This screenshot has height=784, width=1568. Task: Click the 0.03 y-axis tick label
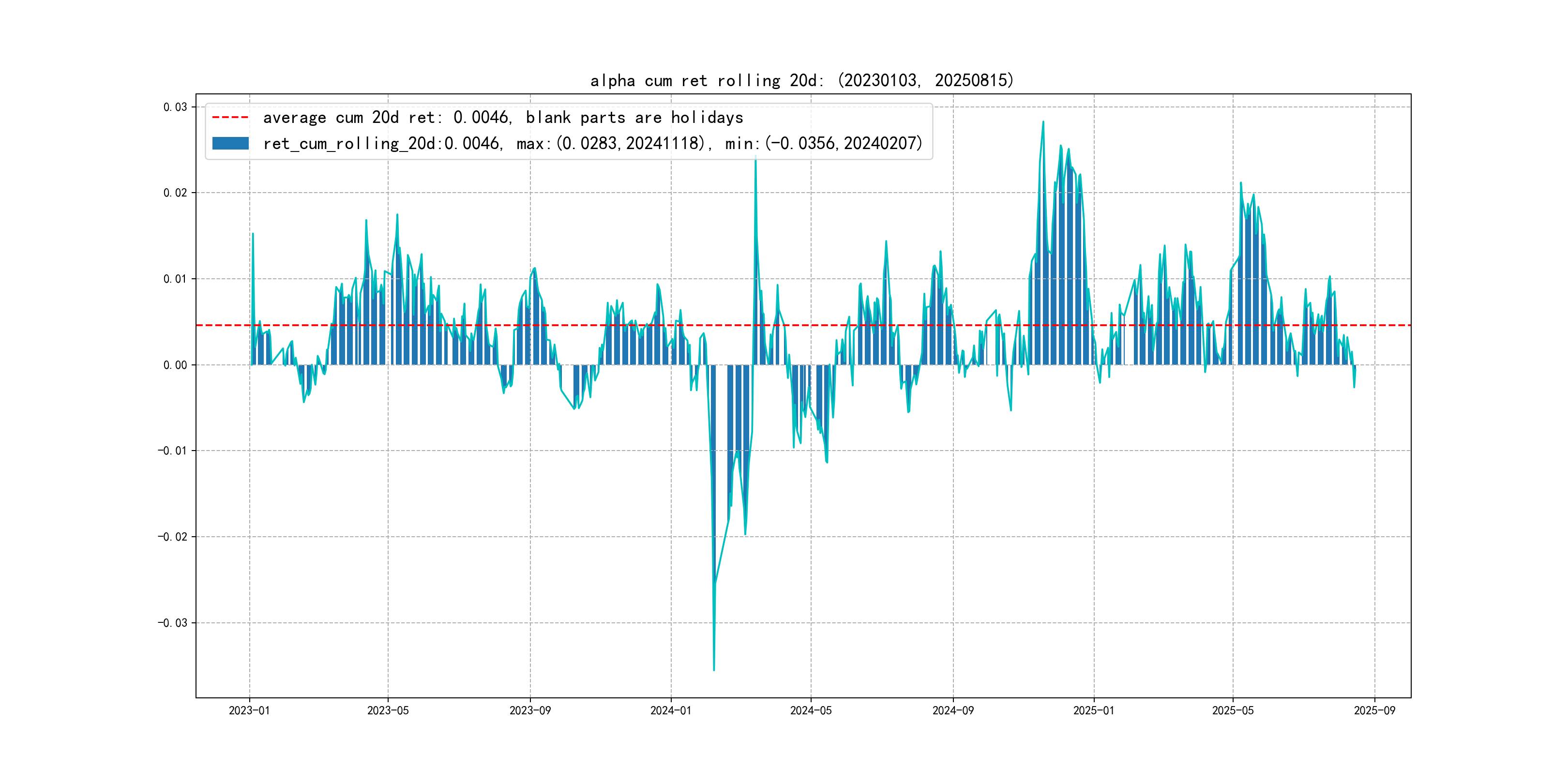pos(175,107)
